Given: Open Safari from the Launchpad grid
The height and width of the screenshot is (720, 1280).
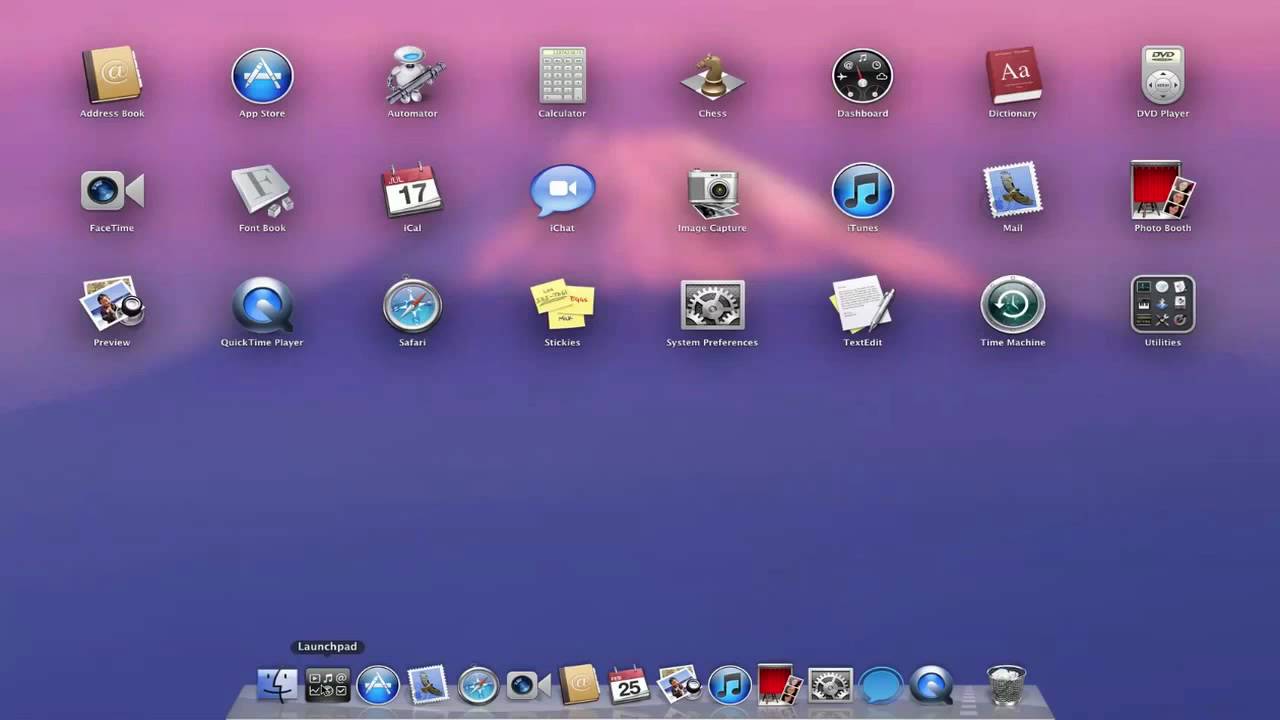Looking at the screenshot, I should click(412, 305).
